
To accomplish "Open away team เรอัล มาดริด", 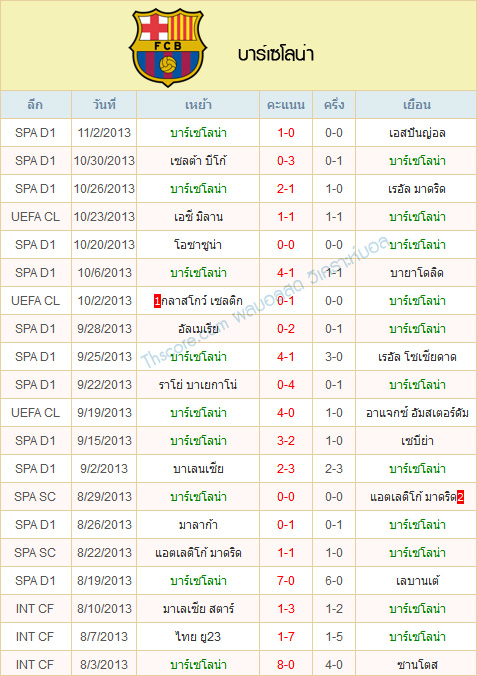I will pyautogui.click(x=417, y=189).
